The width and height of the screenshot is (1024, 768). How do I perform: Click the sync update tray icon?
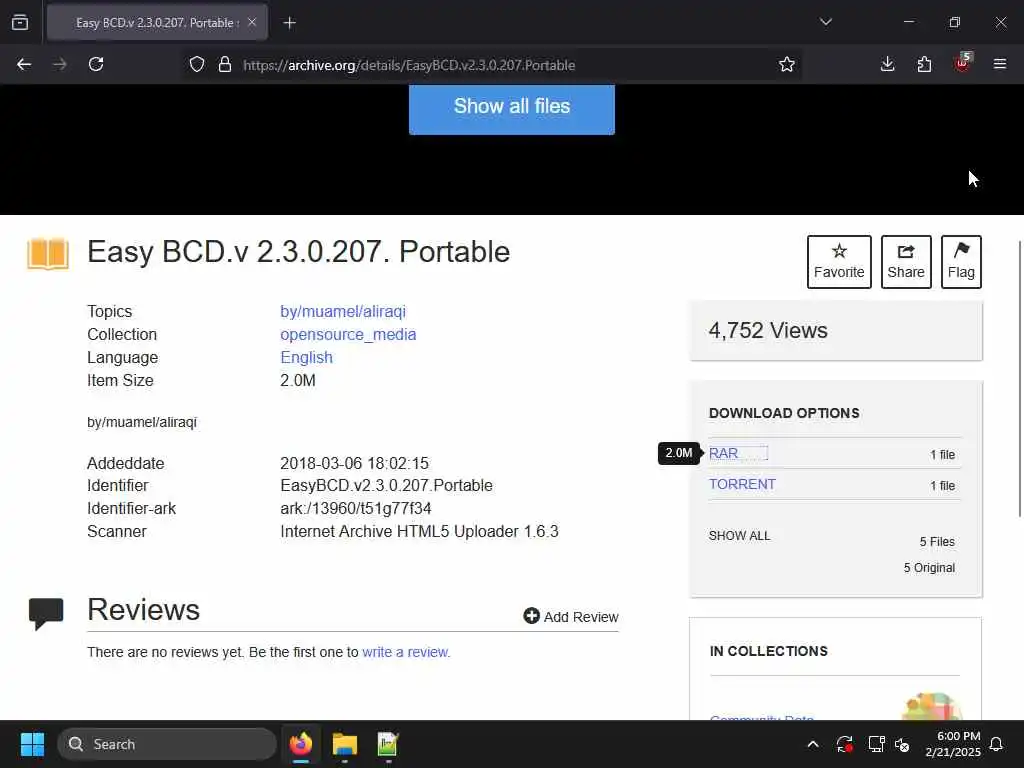coord(844,744)
